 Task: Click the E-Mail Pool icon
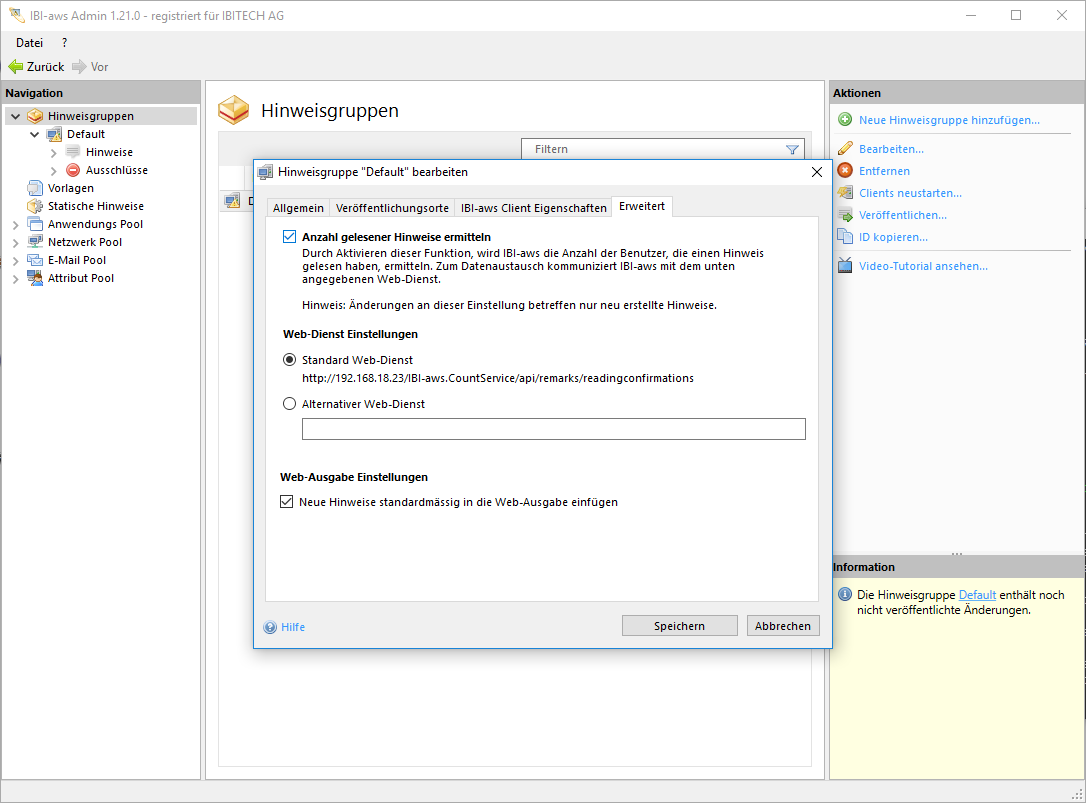click(35, 260)
